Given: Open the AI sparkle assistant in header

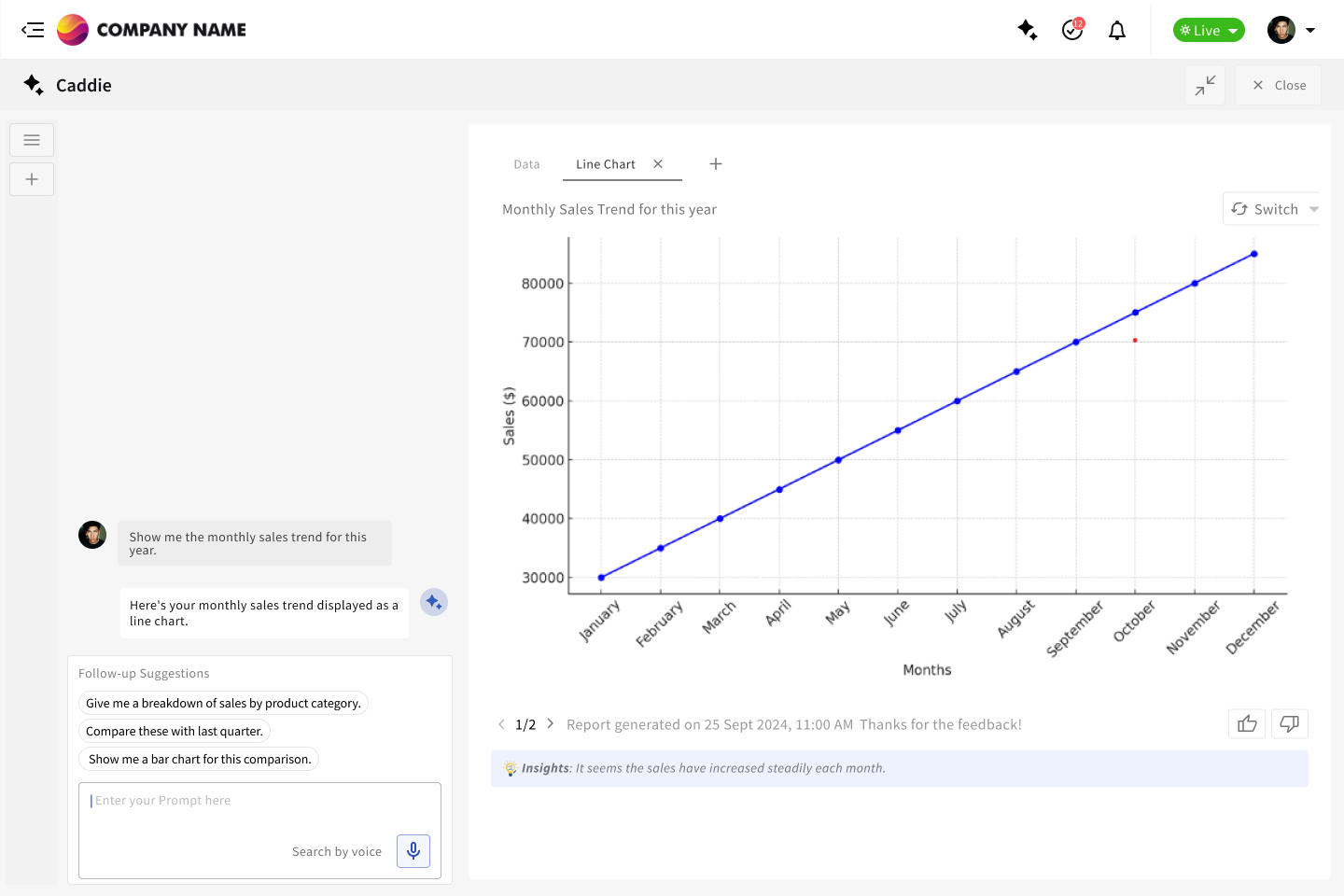Looking at the screenshot, I should [x=1028, y=30].
